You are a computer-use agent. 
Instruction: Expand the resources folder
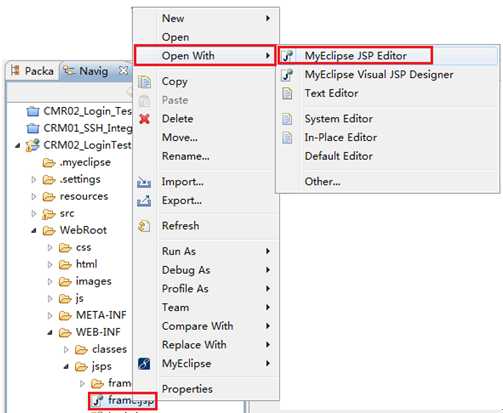point(34,197)
